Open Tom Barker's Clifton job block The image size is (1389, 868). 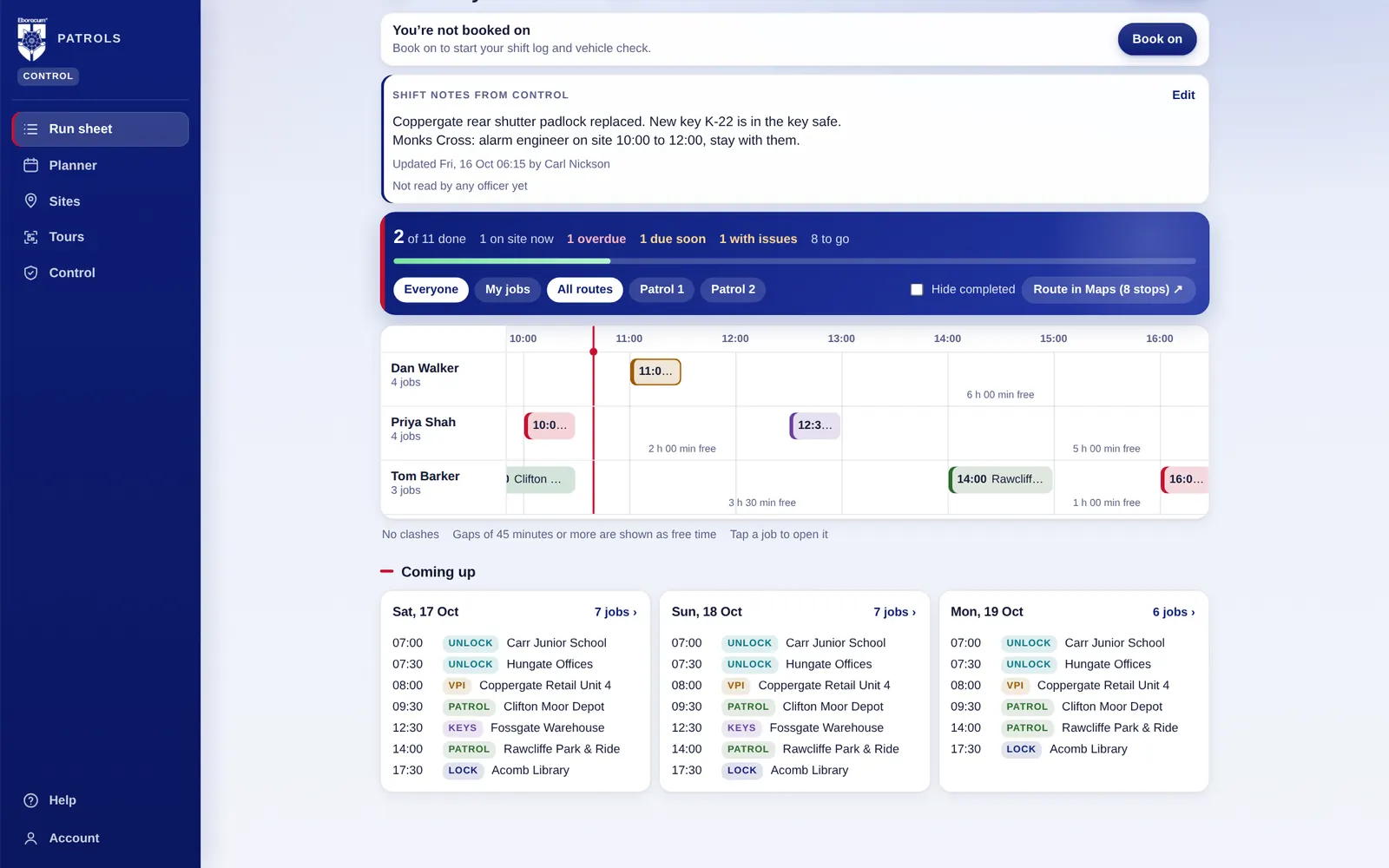pos(541,479)
